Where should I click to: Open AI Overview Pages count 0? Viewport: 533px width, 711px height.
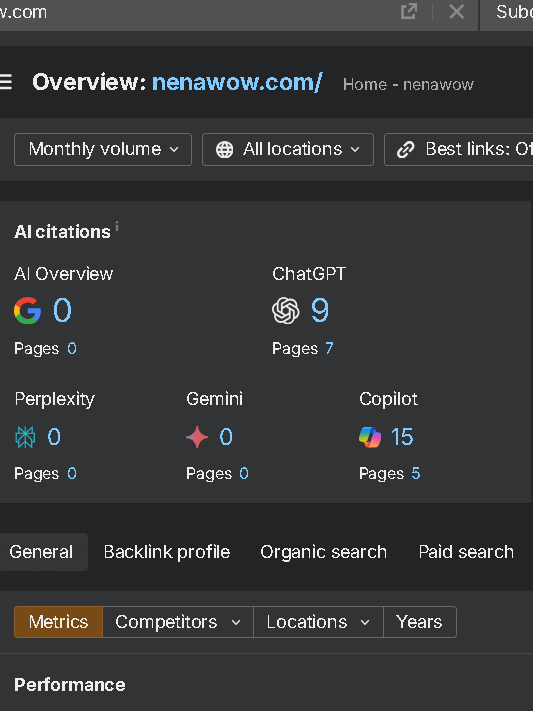point(72,348)
